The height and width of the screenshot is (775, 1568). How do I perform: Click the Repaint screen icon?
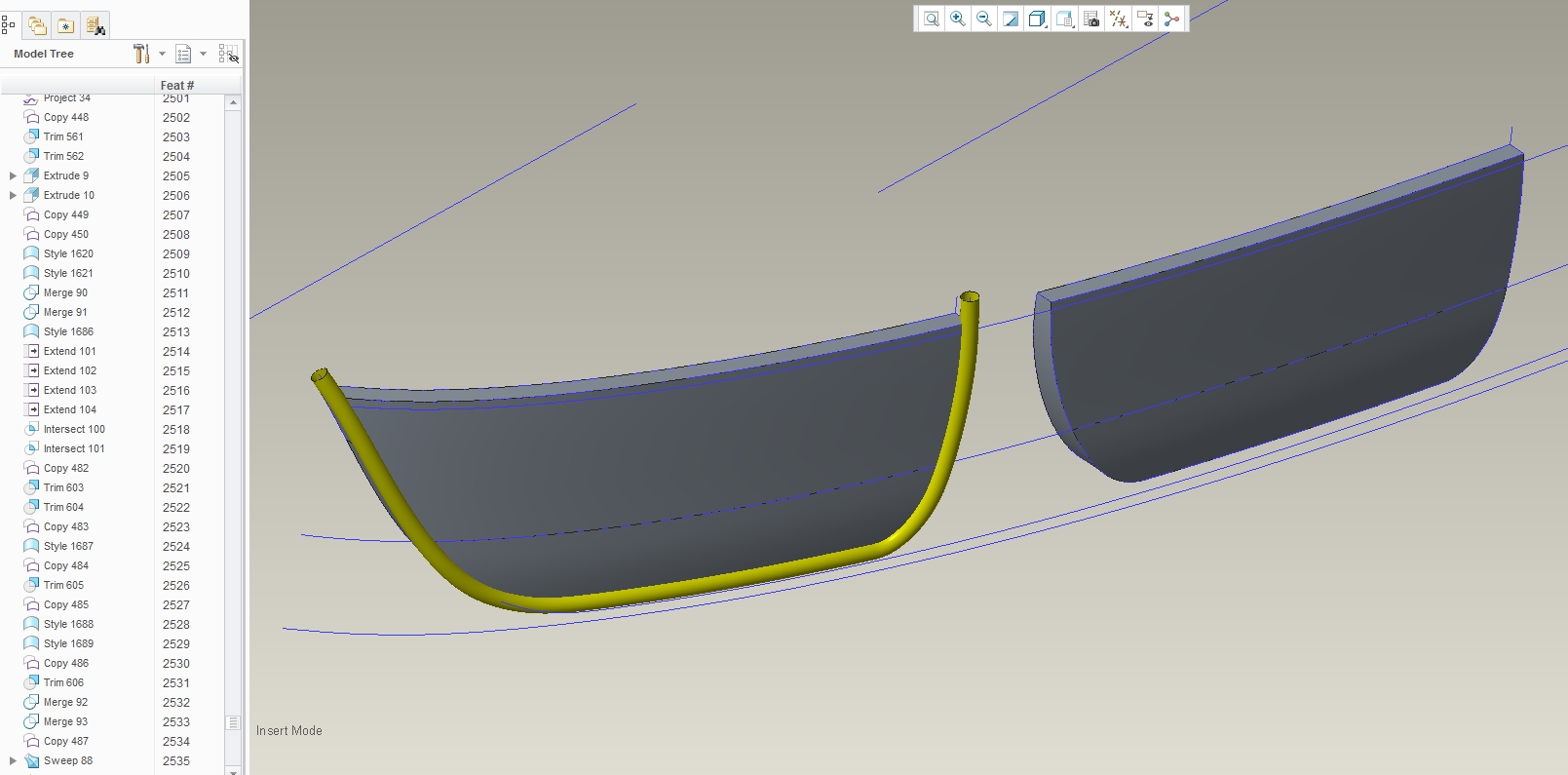pos(1011,19)
